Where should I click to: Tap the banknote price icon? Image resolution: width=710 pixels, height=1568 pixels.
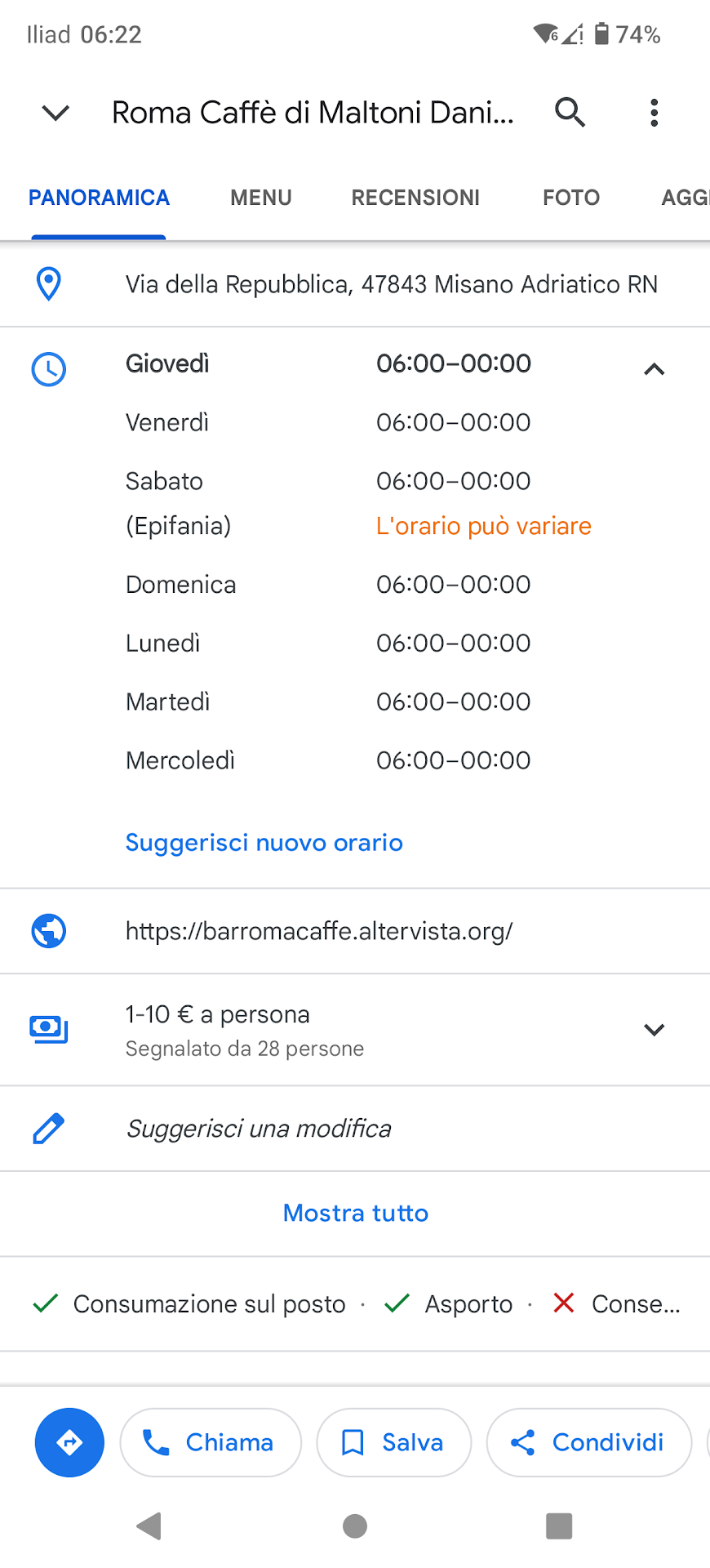(49, 1029)
